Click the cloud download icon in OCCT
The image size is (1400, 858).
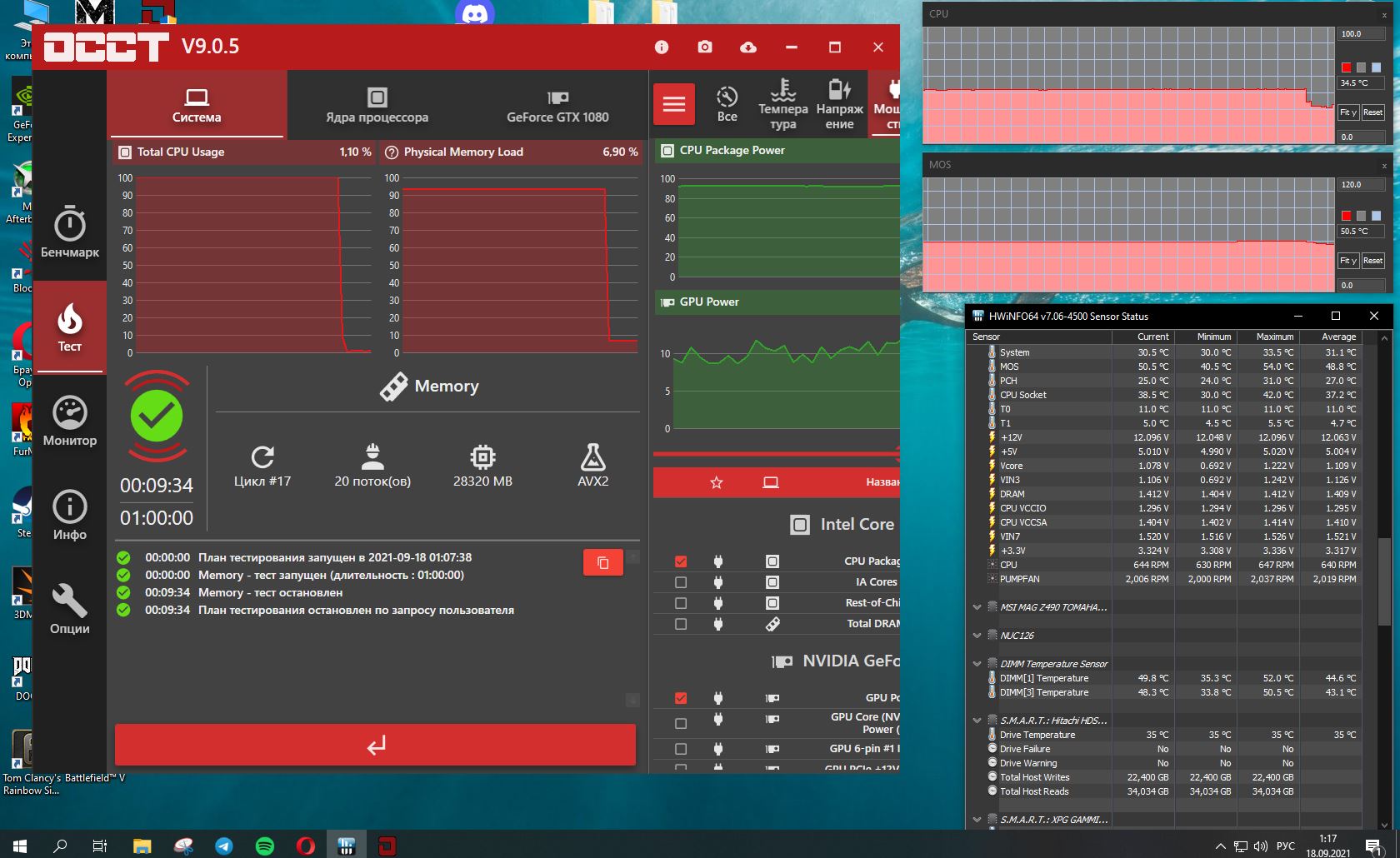(x=748, y=47)
